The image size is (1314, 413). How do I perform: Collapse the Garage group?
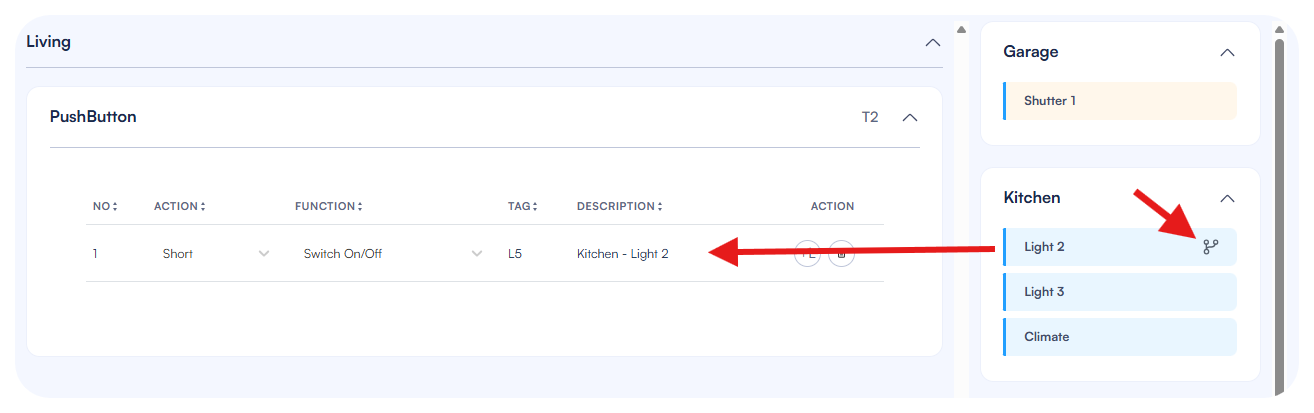click(x=1227, y=52)
